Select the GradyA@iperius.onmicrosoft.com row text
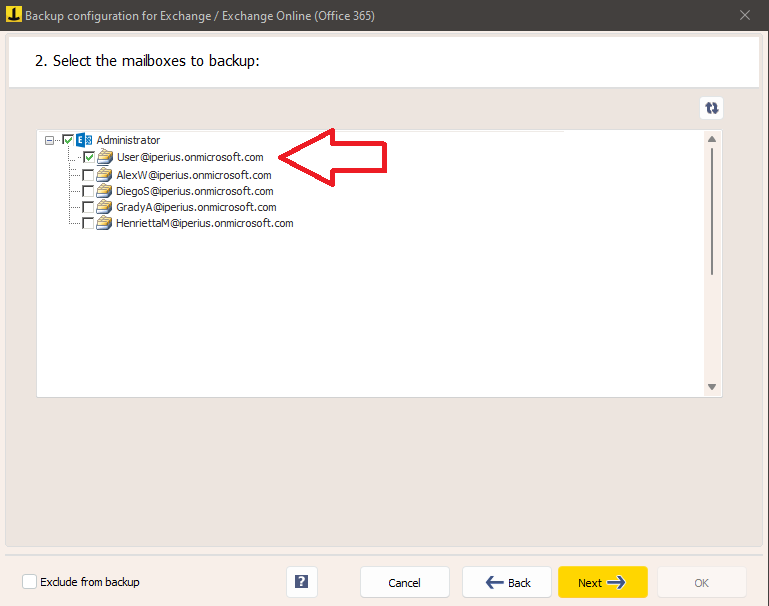The image size is (769, 606). (x=196, y=207)
